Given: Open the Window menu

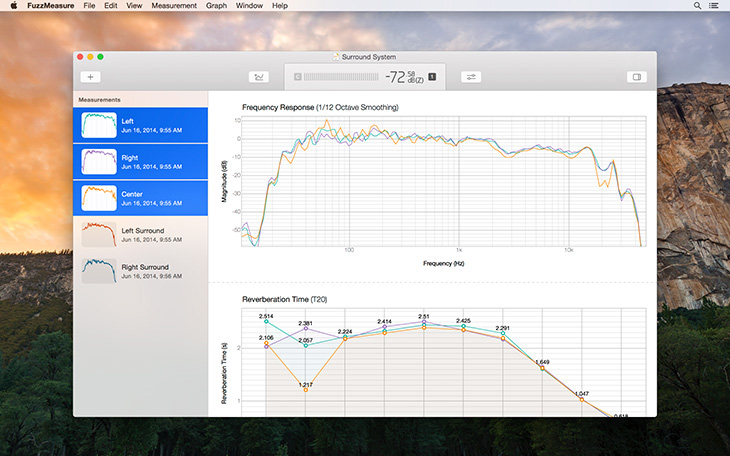Looking at the screenshot, I should (x=249, y=6).
